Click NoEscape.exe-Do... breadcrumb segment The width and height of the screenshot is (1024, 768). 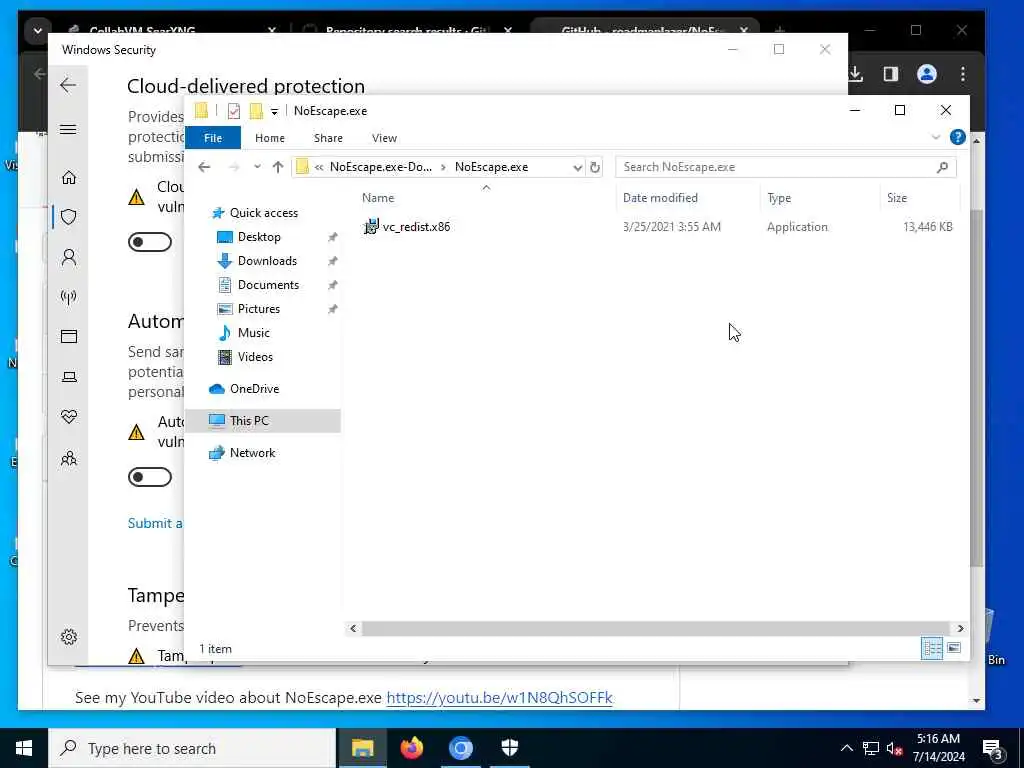381,167
